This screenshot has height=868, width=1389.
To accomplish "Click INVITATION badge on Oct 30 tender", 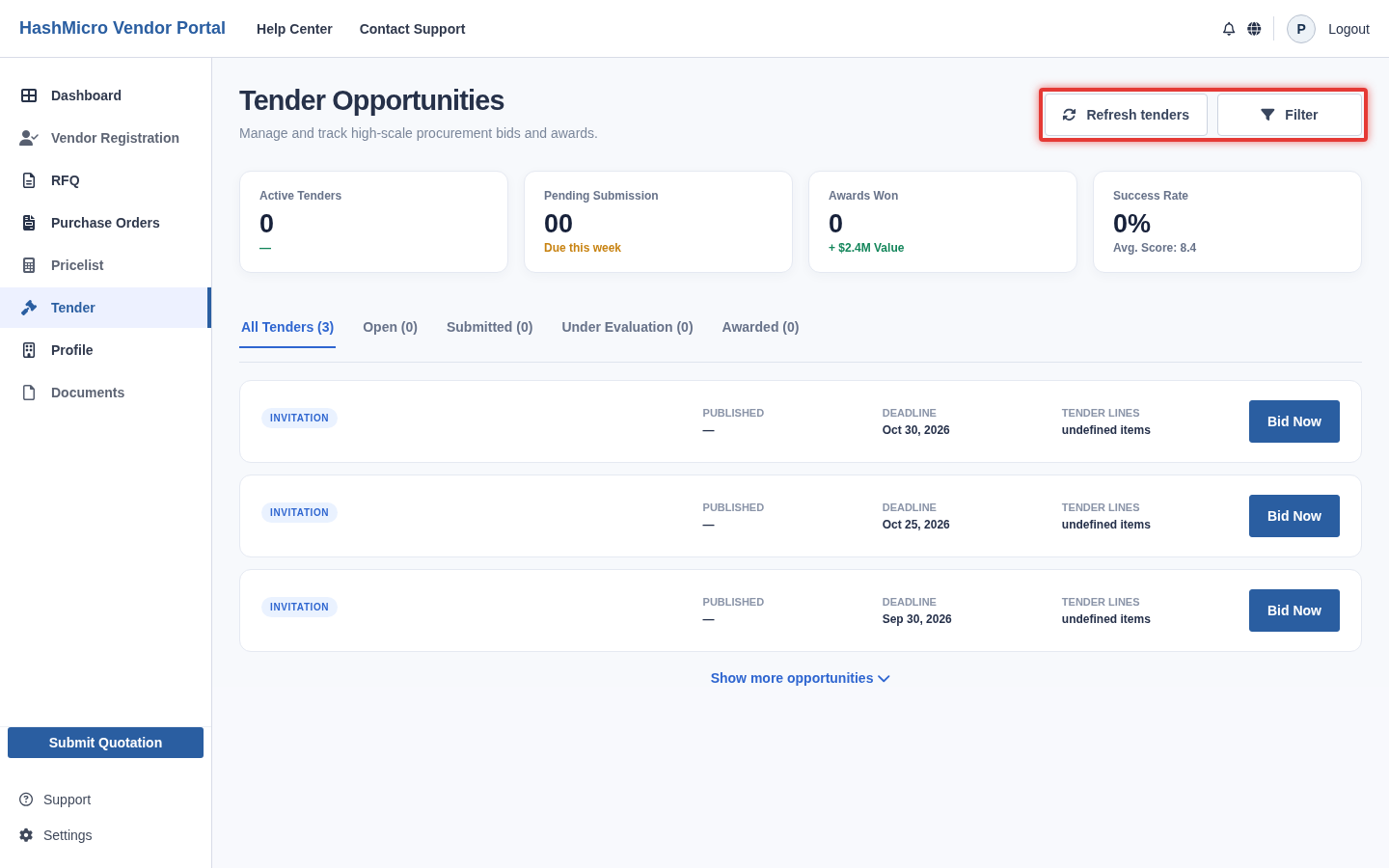I will click(x=299, y=418).
